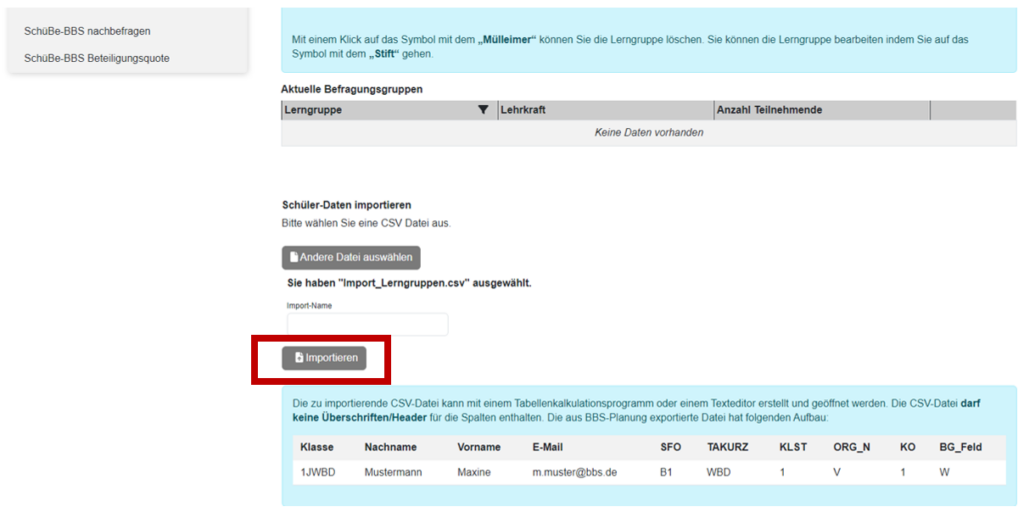Screen dimensions: 1024x512
Task: Choose another file via Andere Datei auswählen
Action: click(351, 257)
